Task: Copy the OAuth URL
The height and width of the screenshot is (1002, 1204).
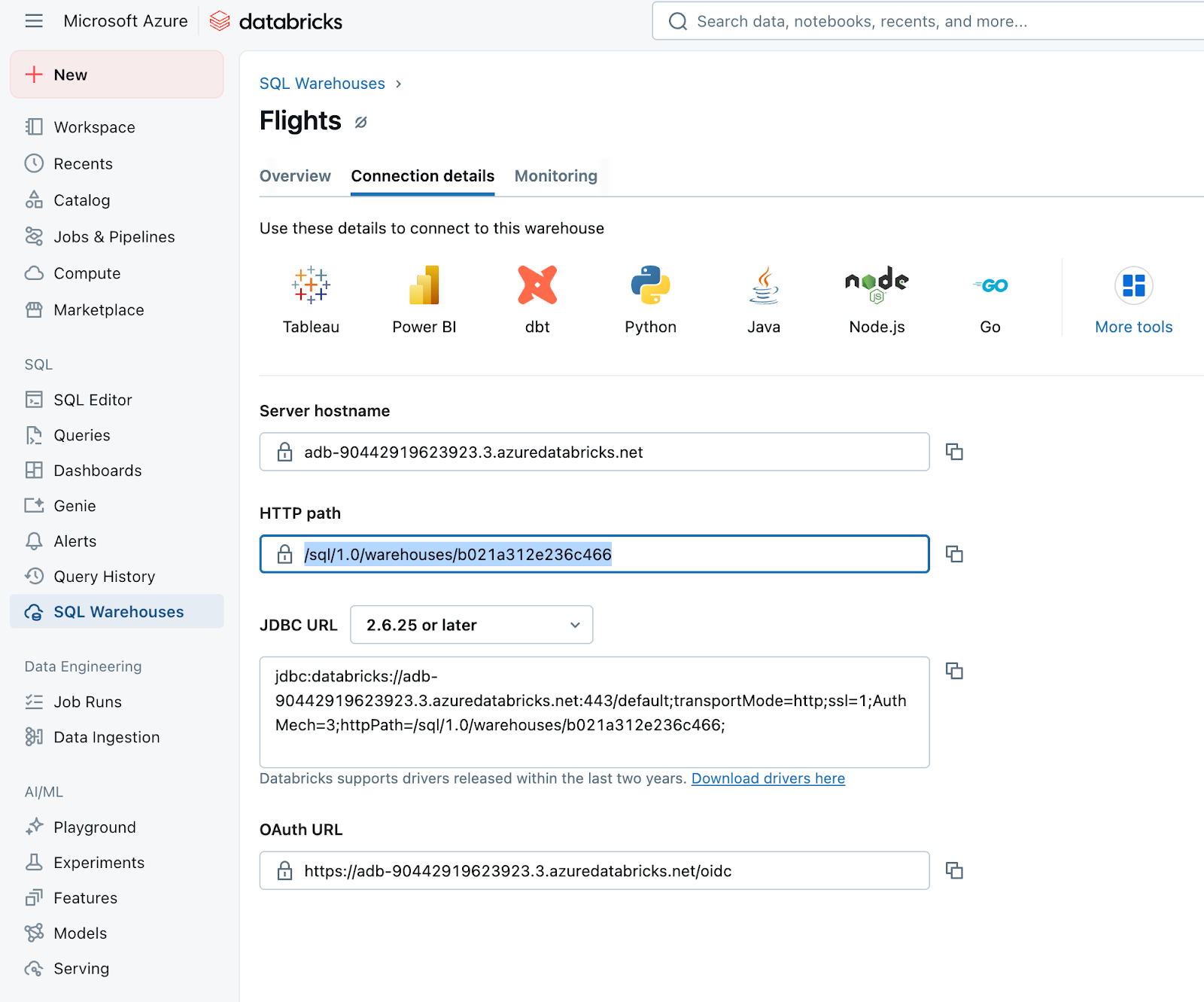Action: tap(954, 871)
